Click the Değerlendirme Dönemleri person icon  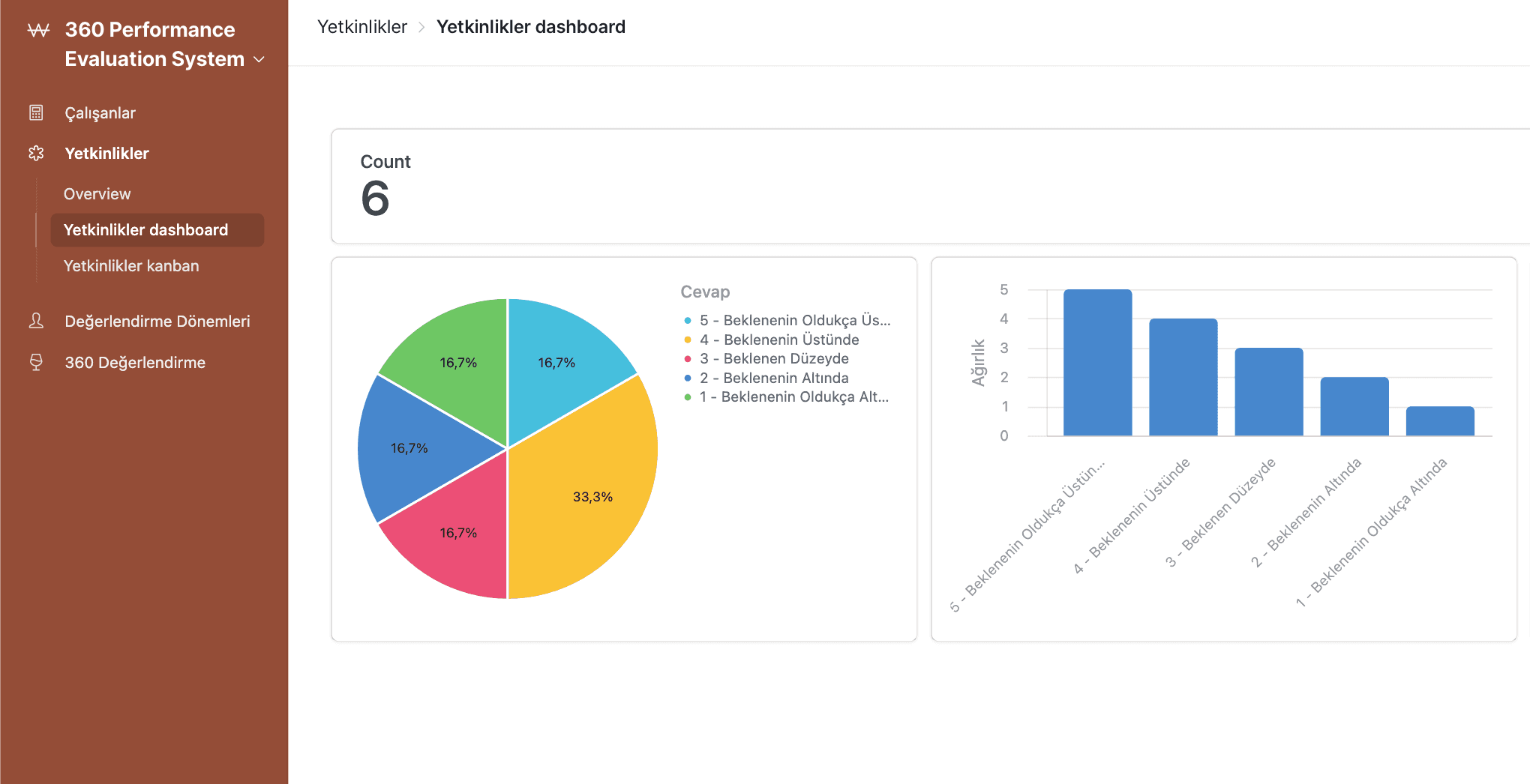pyautogui.click(x=36, y=321)
